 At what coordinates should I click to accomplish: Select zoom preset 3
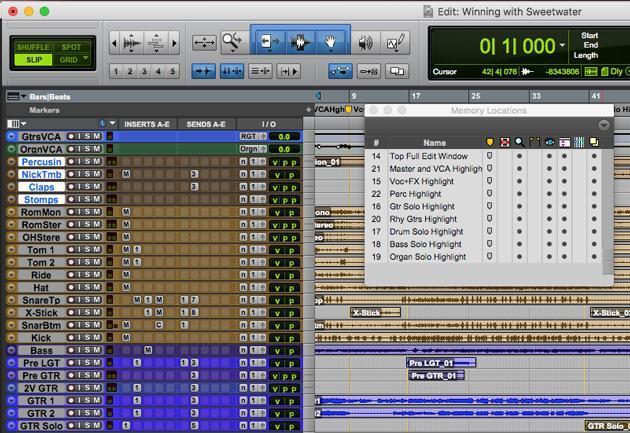point(144,71)
